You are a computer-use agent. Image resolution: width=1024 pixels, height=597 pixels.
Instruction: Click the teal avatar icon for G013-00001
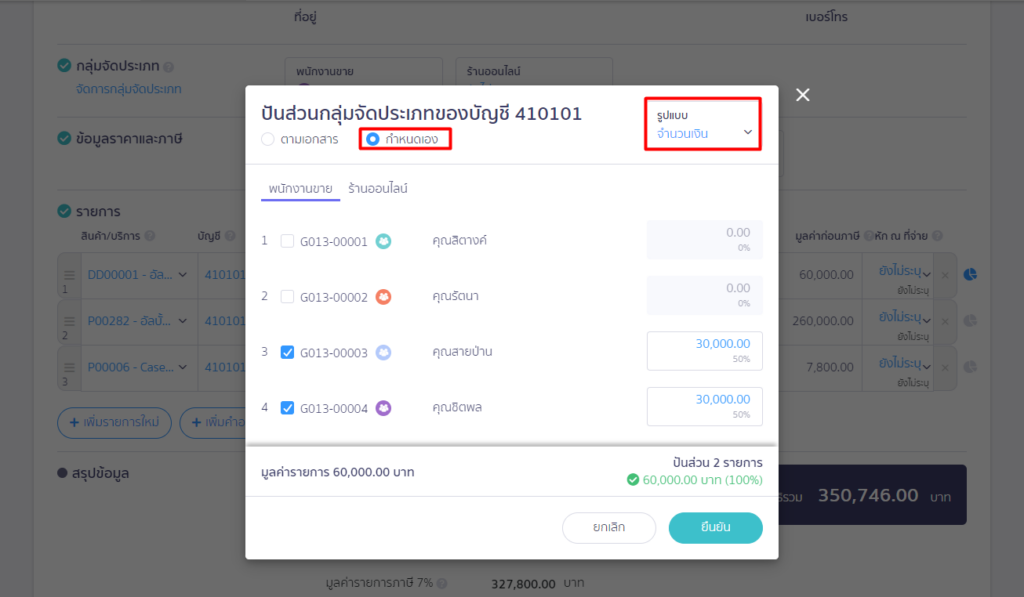coord(383,241)
